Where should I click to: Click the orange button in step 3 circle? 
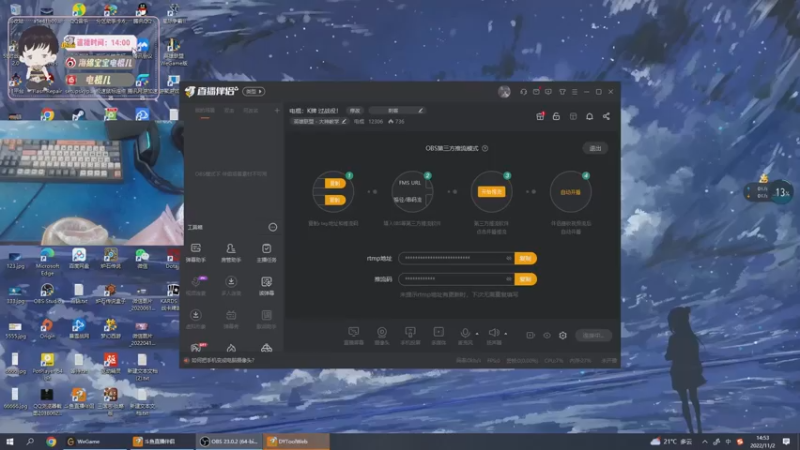click(x=492, y=192)
